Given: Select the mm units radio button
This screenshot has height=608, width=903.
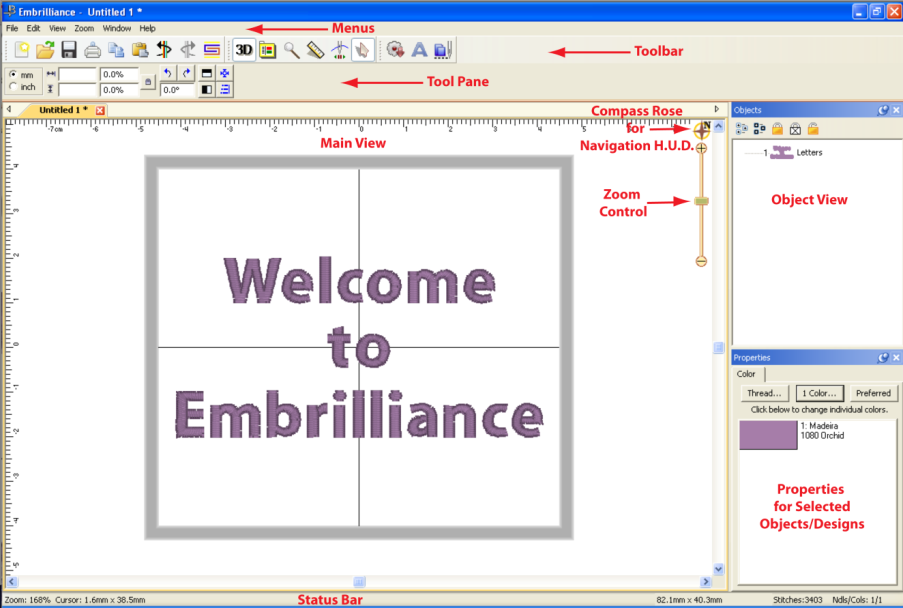Looking at the screenshot, I should tap(13, 74).
